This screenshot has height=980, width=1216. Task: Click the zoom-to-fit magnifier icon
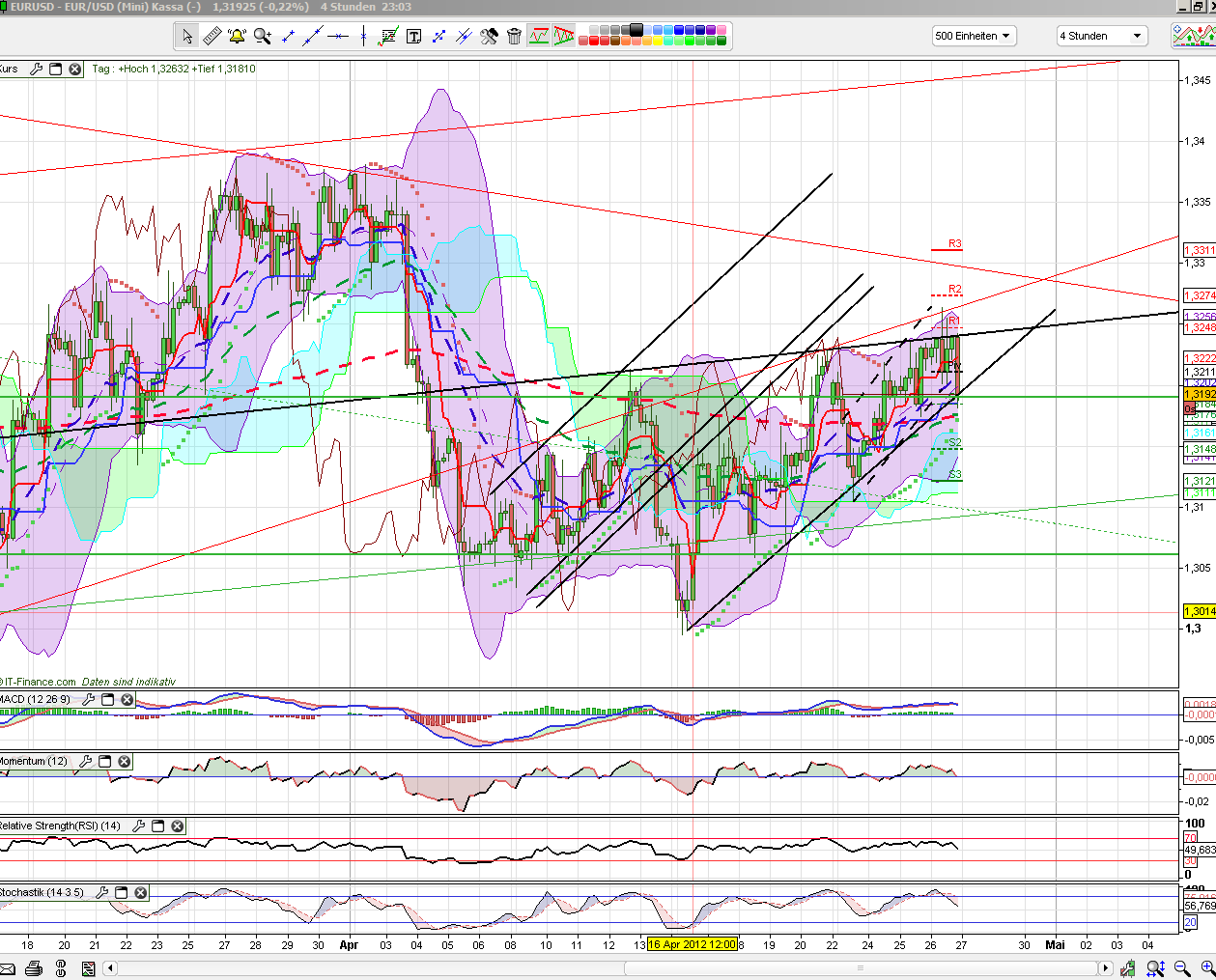point(1155,968)
